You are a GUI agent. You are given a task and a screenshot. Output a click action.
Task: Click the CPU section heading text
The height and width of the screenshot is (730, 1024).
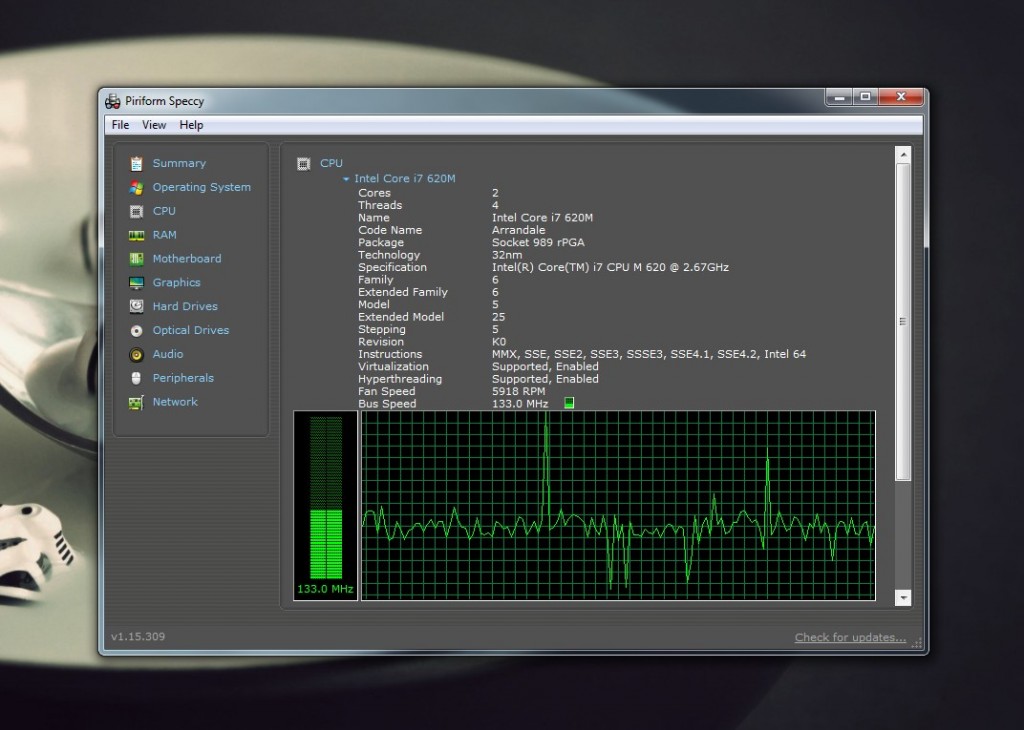[331, 163]
